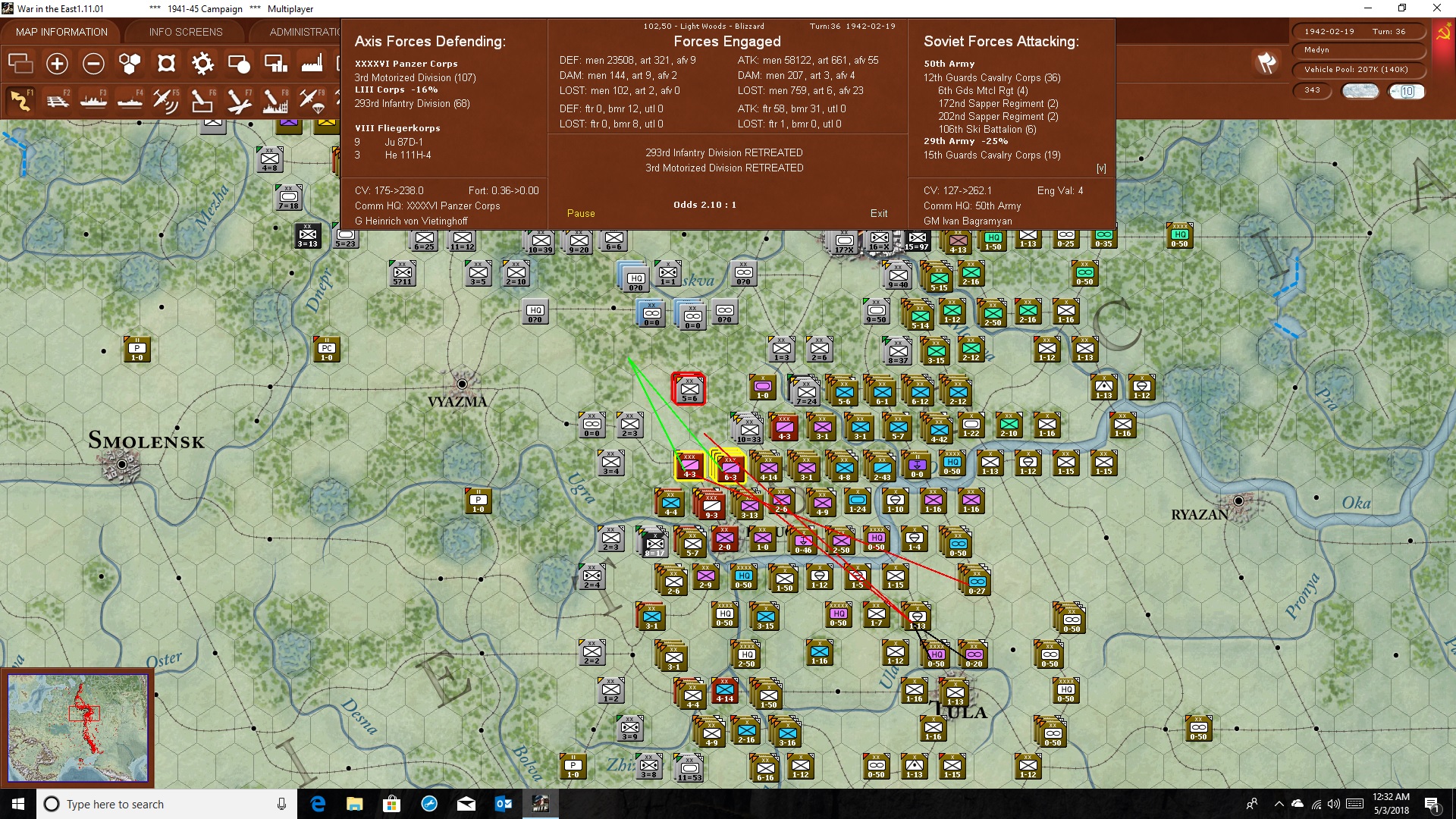Click 12th Guards Cavalry Corps (36) entry
Viewport: 1456px width, 819px height.
click(992, 77)
